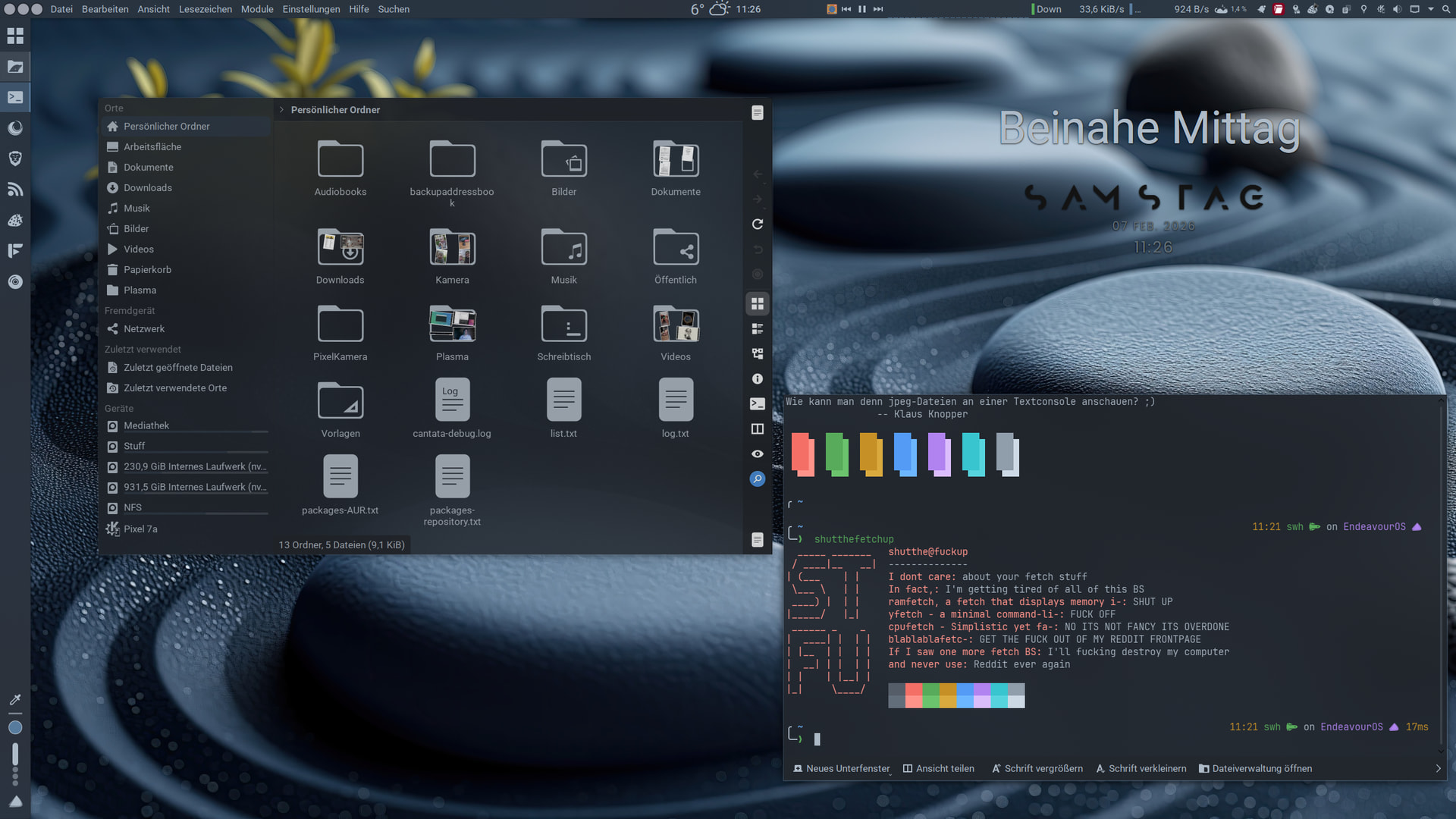Toggle hidden files with the eye icon
Image resolution: width=1456 pixels, height=819 pixels.
click(x=757, y=454)
